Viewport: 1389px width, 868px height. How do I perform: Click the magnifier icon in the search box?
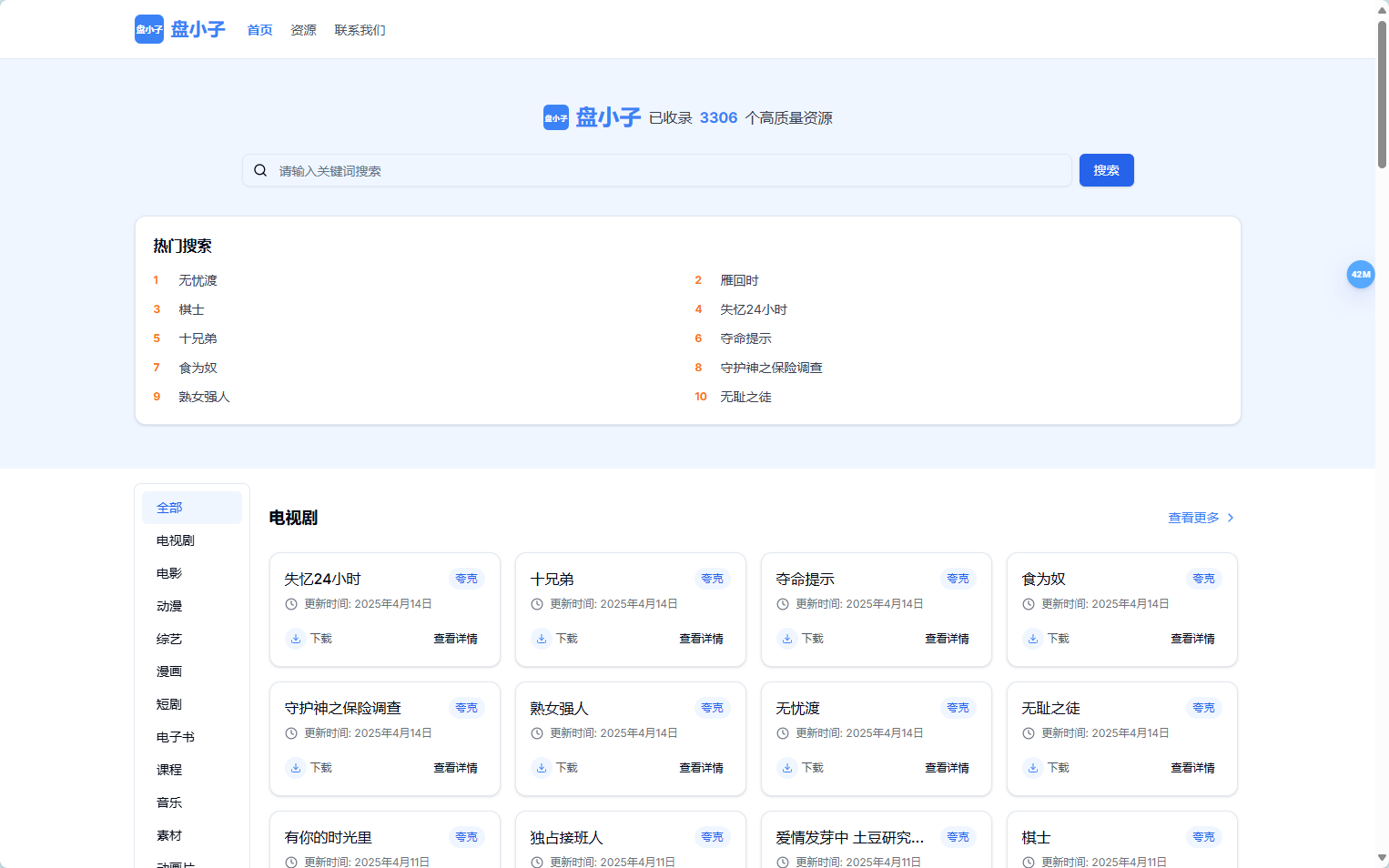point(260,170)
